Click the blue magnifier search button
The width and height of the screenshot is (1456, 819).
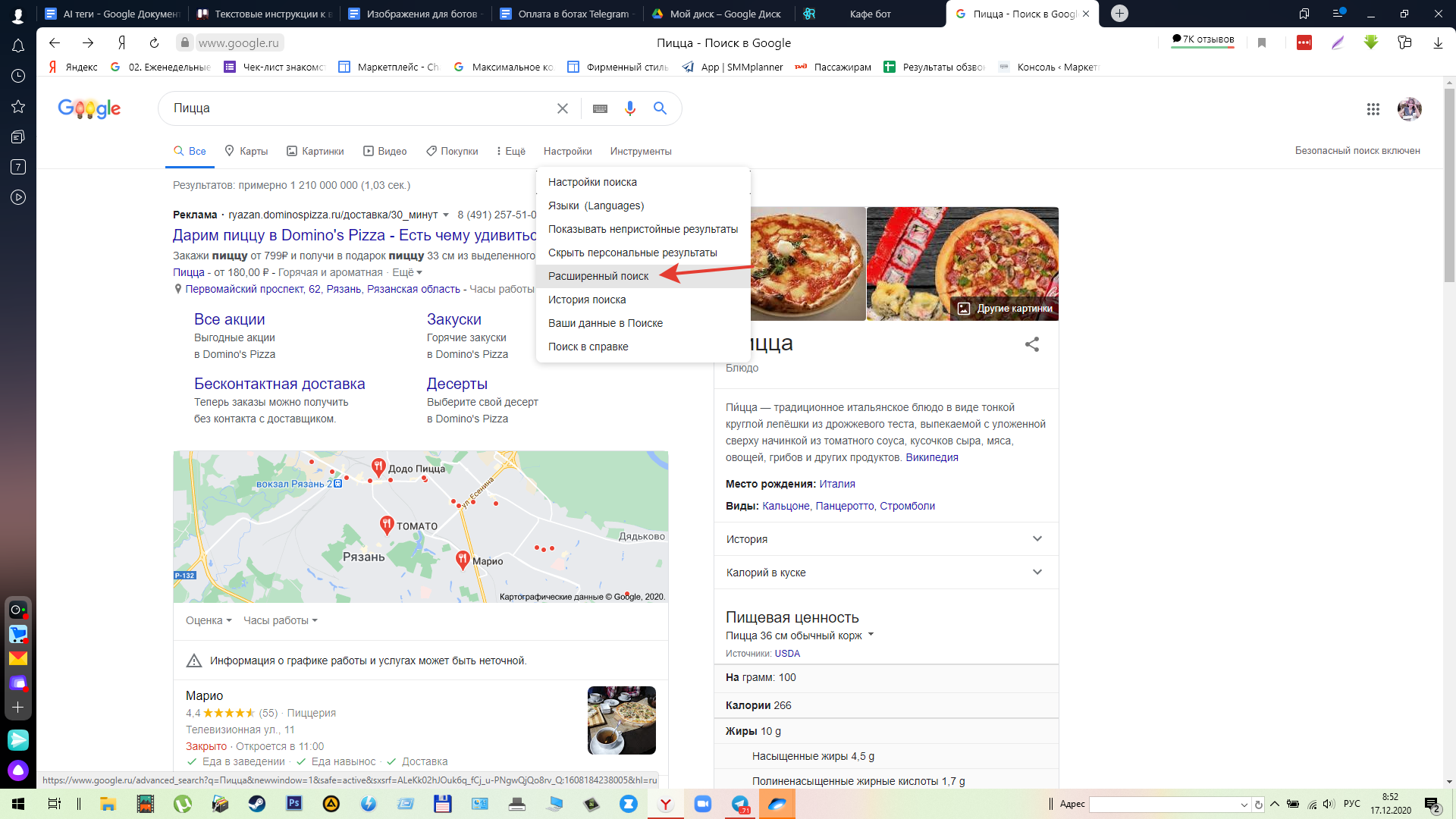[x=660, y=108]
